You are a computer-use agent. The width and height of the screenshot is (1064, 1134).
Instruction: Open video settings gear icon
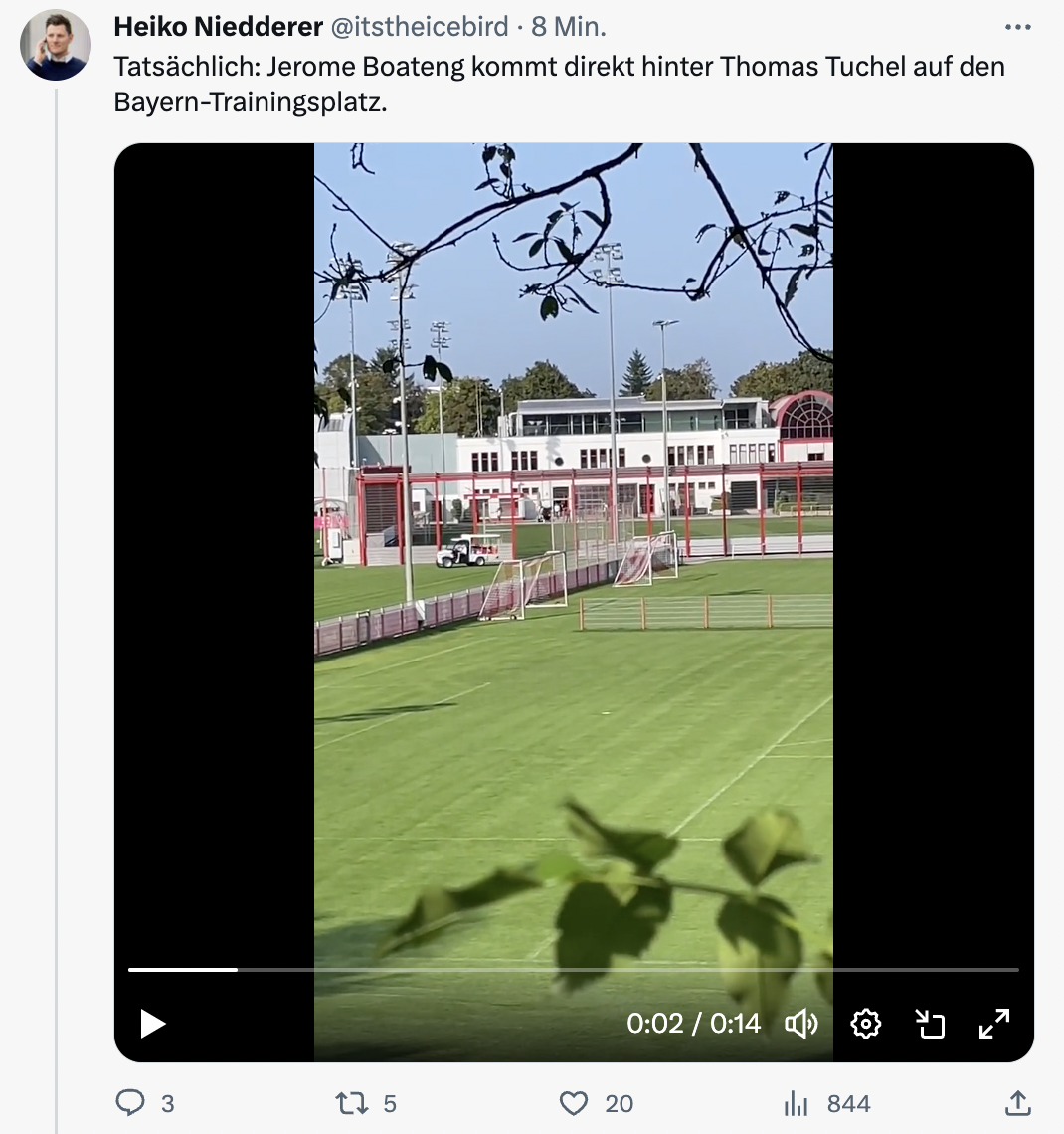pos(865,1024)
